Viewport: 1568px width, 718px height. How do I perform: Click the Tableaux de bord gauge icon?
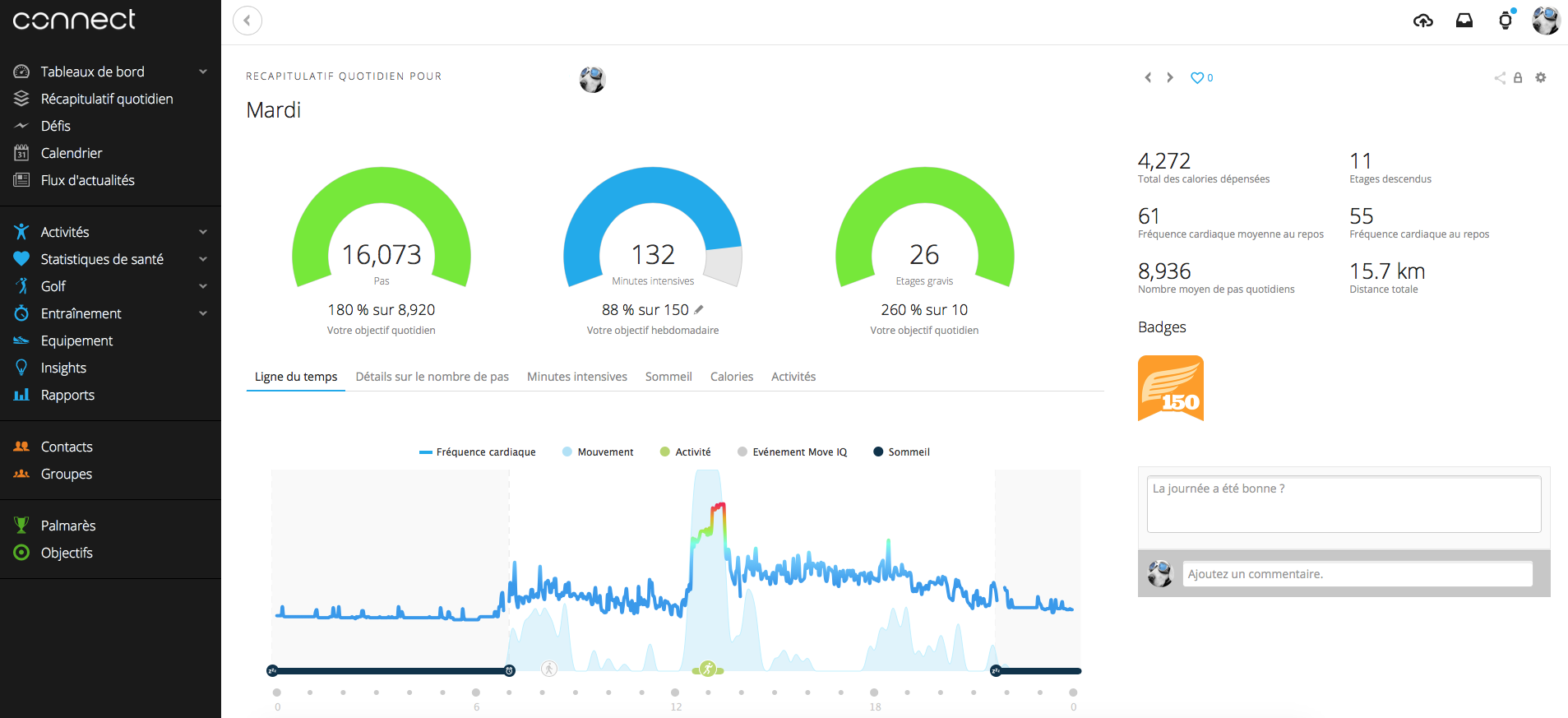coord(21,72)
